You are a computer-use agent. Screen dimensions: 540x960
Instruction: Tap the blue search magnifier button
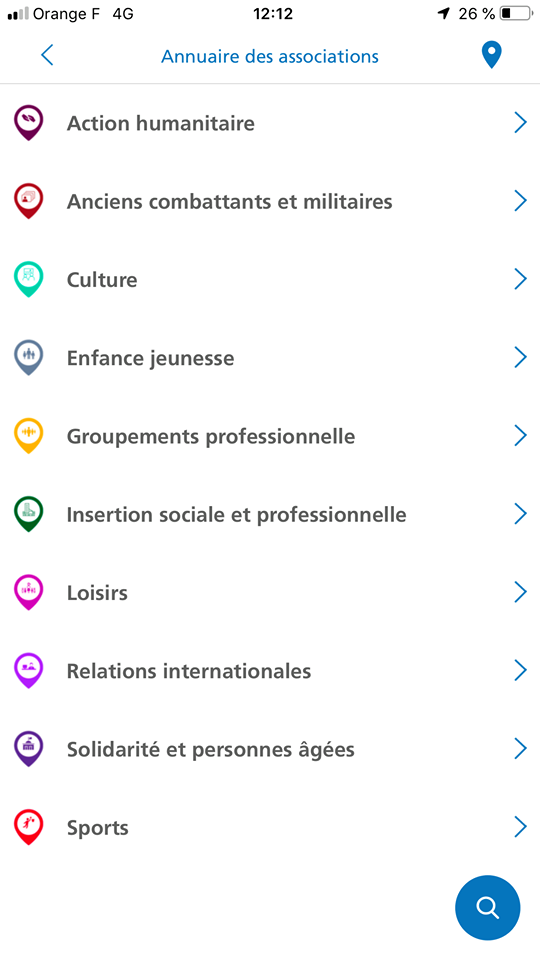coord(487,907)
